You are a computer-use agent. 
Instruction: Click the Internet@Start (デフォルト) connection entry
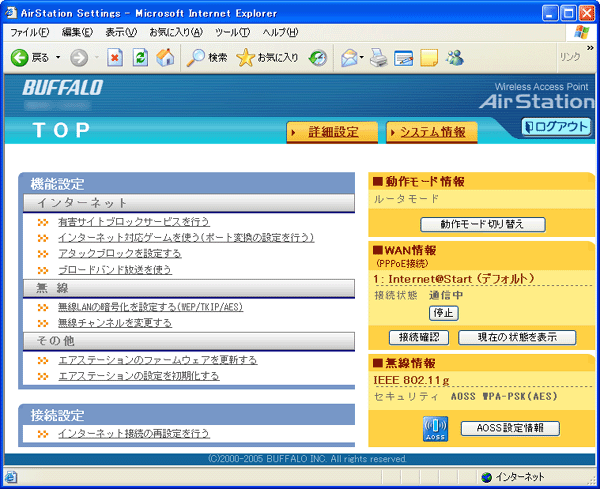(454, 279)
